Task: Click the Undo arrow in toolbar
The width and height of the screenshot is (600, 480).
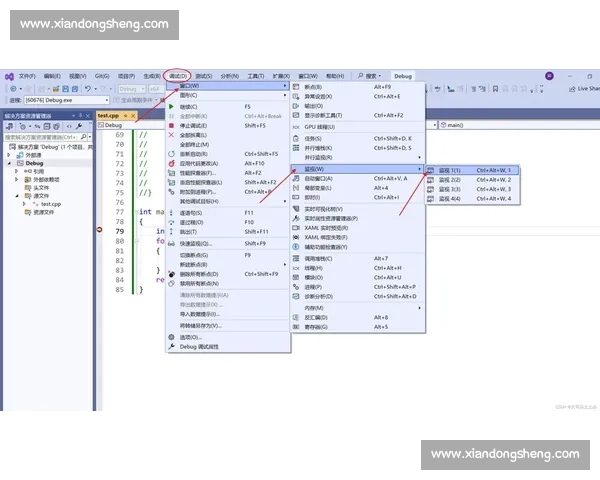Action: (88, 89)
